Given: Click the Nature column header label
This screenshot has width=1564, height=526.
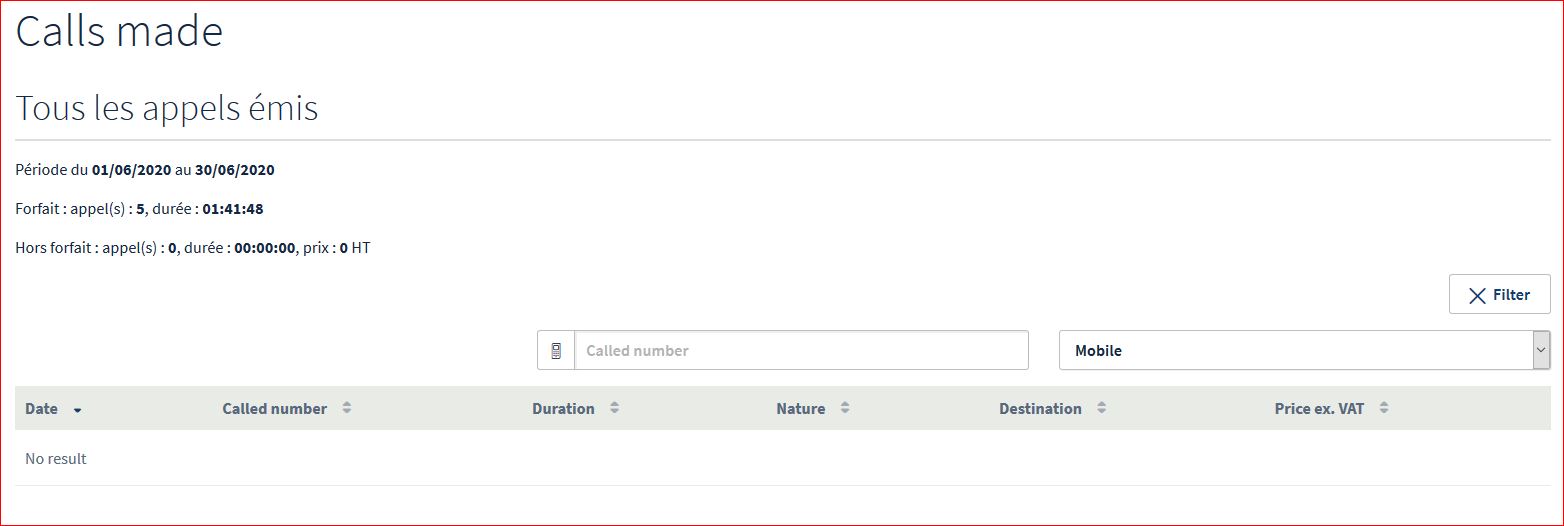Looking at the screenshot, I should (x=800, y=409).
